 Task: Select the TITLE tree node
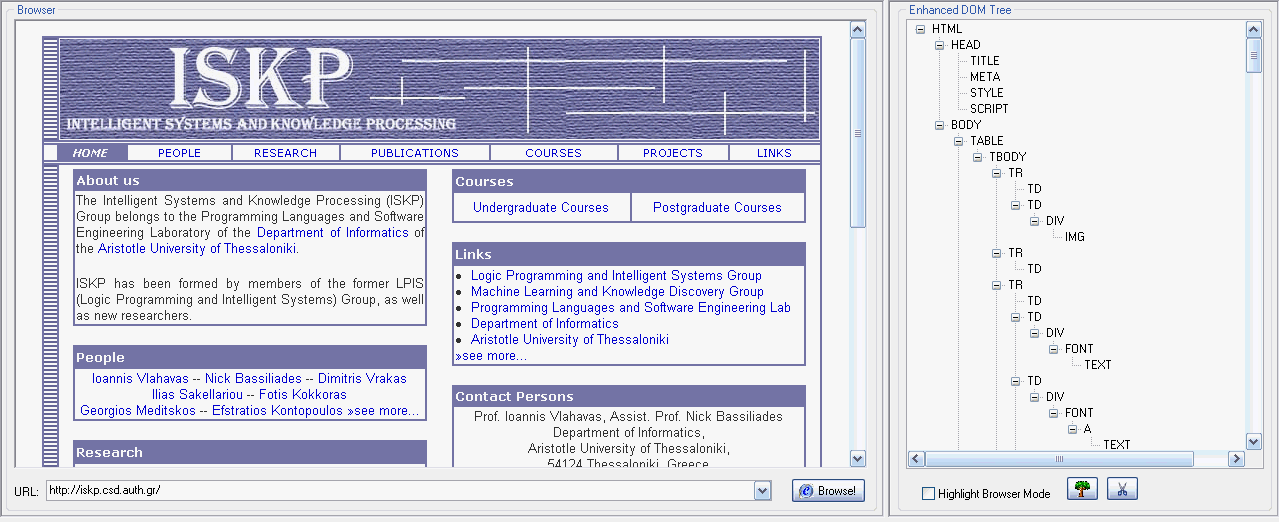point(984,61)
